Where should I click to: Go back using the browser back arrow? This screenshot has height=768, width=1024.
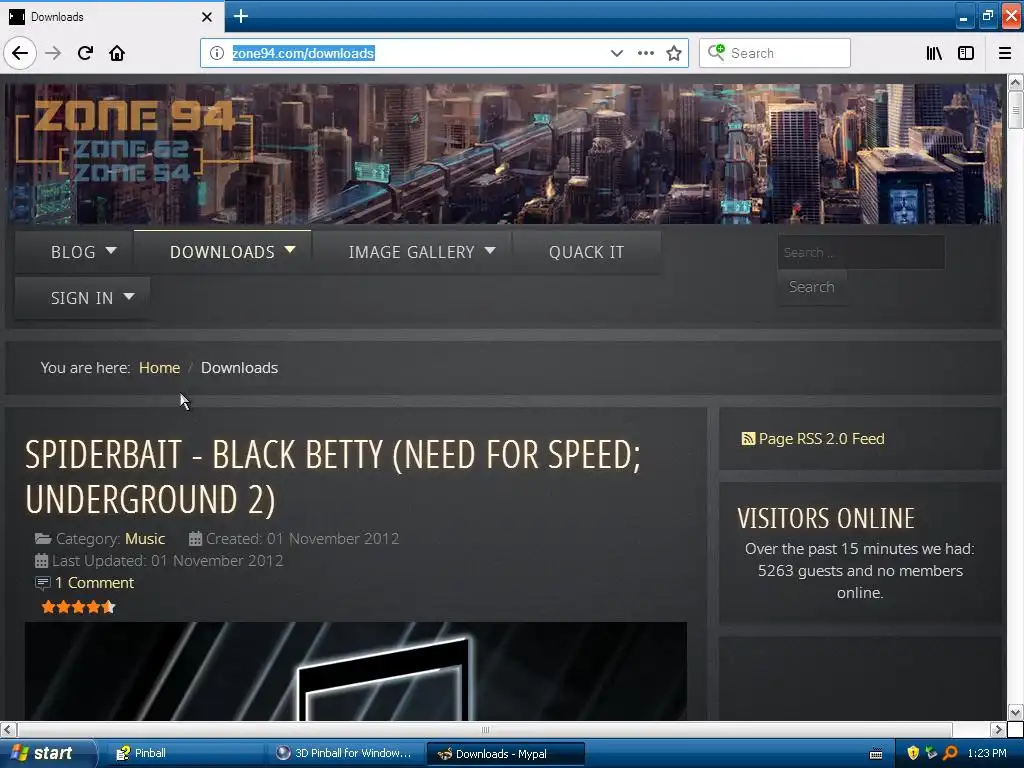20,53
